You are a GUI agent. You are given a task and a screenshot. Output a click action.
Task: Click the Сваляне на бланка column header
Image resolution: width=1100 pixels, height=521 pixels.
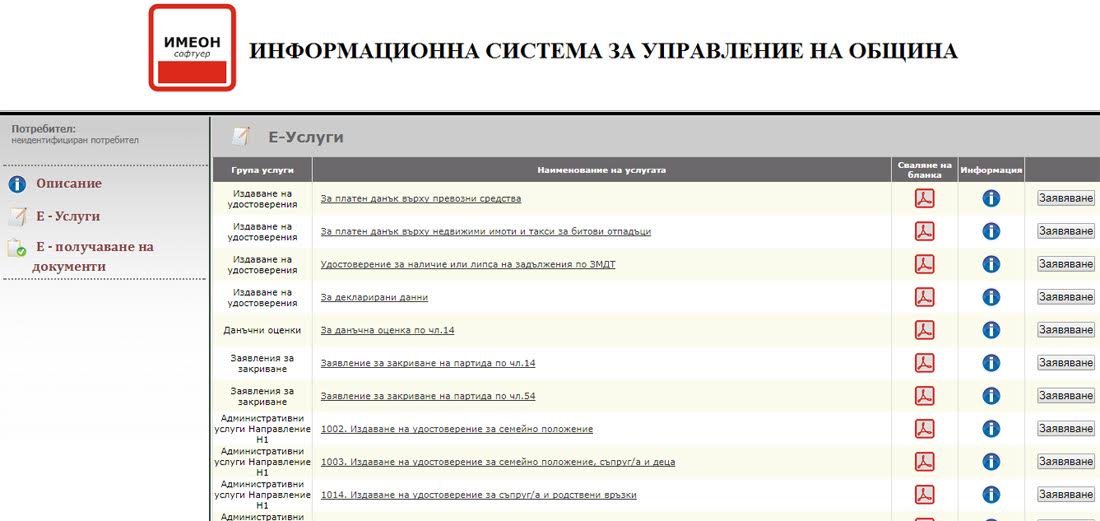click(x=924, y=170)
